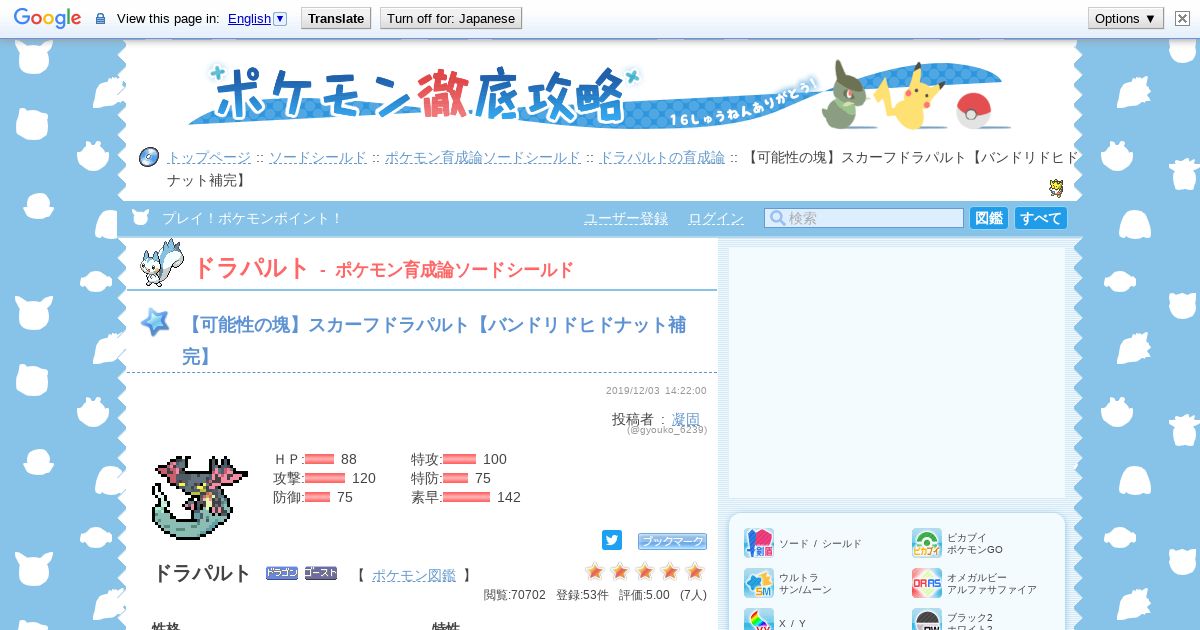Viewport: 1200px width, 630px height.
Task: Go to トップページ breadcrumb link
Action: 209,158
